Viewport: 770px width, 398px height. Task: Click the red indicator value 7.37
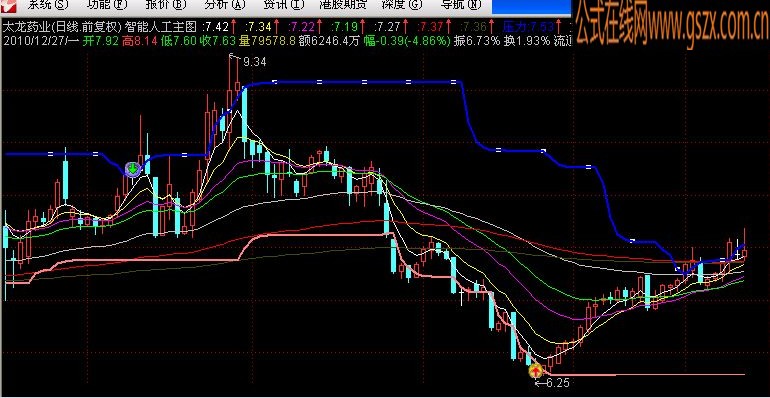[429, 26]
